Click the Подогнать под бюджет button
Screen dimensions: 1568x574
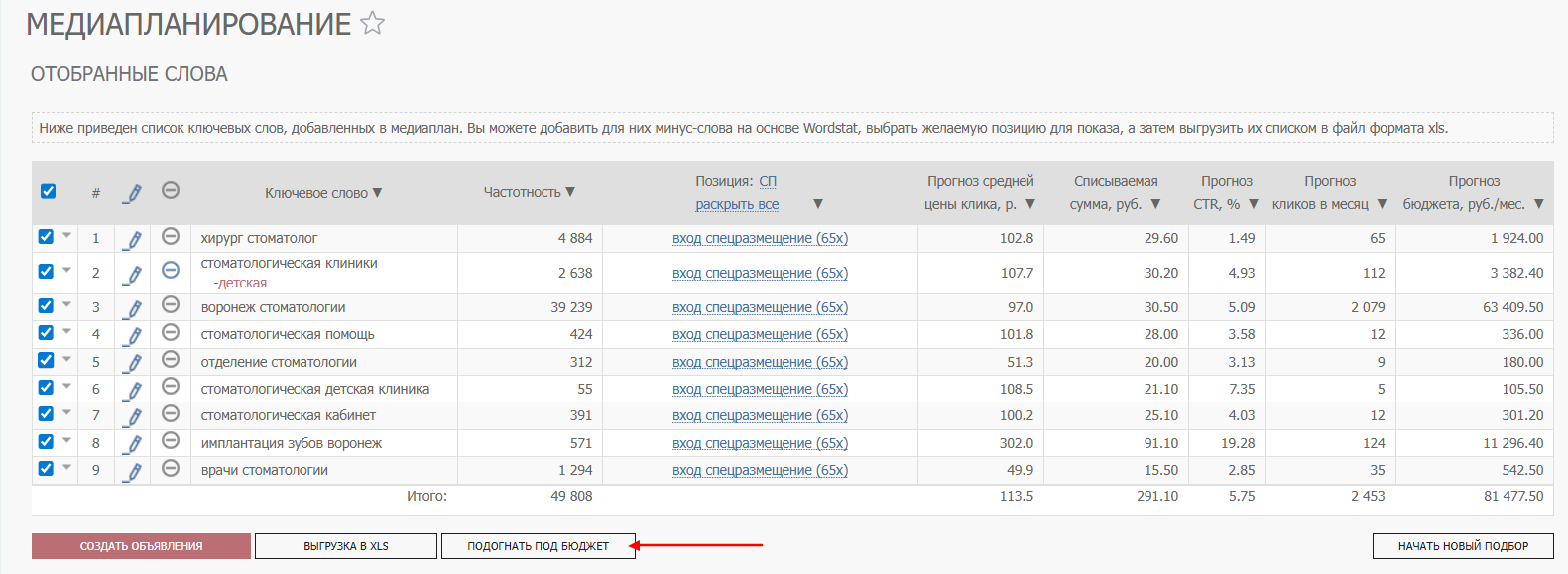point(538,546)
